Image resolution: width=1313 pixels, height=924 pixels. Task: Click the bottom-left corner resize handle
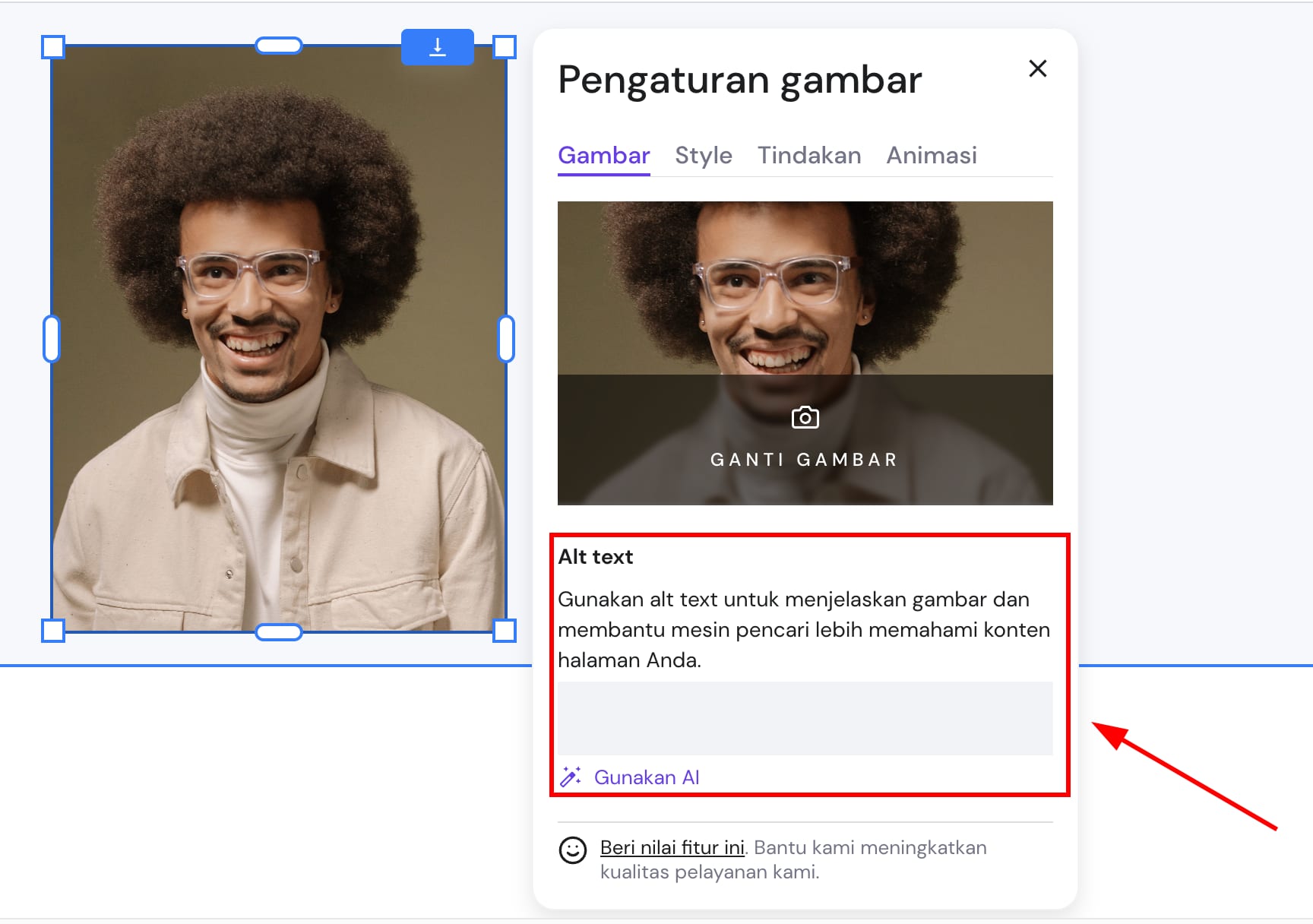pyautogui.click(x=53, y=631)
